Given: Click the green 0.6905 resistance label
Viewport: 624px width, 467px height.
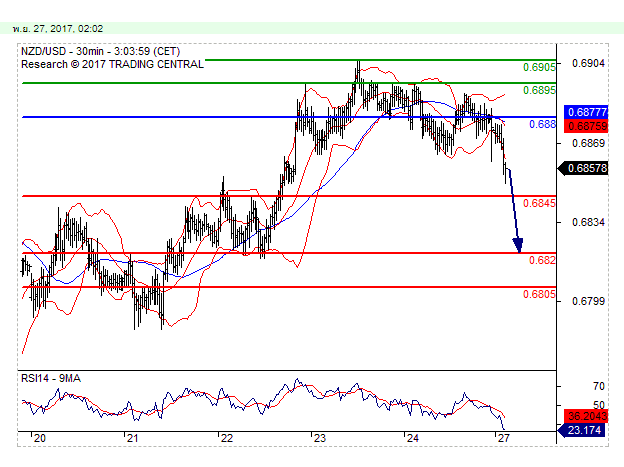Looking at the screenshot, I should (x=539, y=67).
